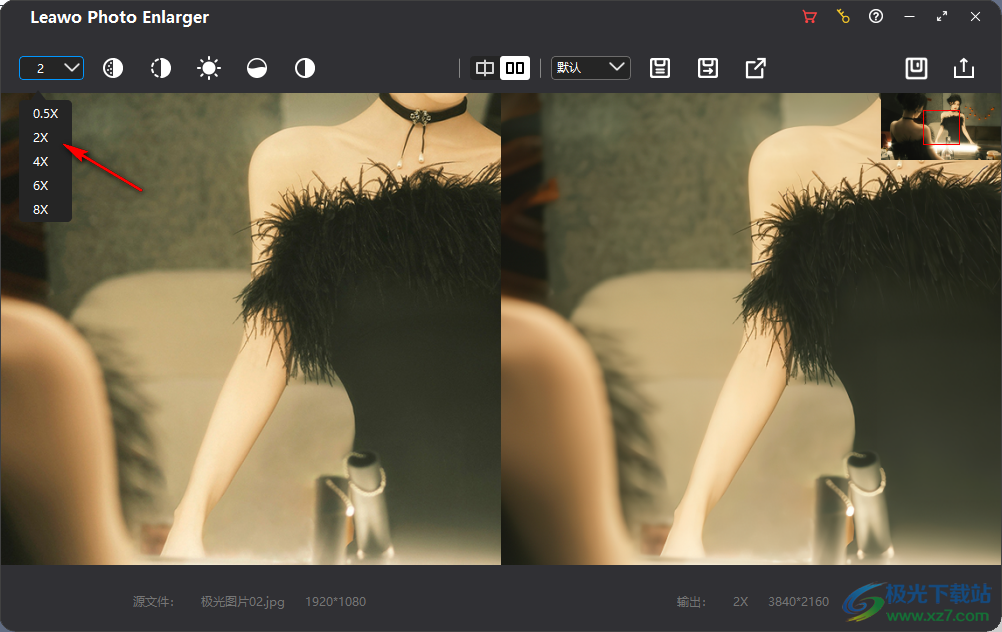The image size is (1002, 632).
Task: Open the help question mark icon
Action: [876, 17]
